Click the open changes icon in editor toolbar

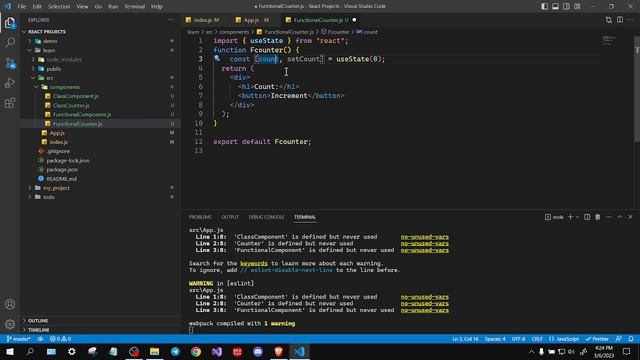click(609, 20)
